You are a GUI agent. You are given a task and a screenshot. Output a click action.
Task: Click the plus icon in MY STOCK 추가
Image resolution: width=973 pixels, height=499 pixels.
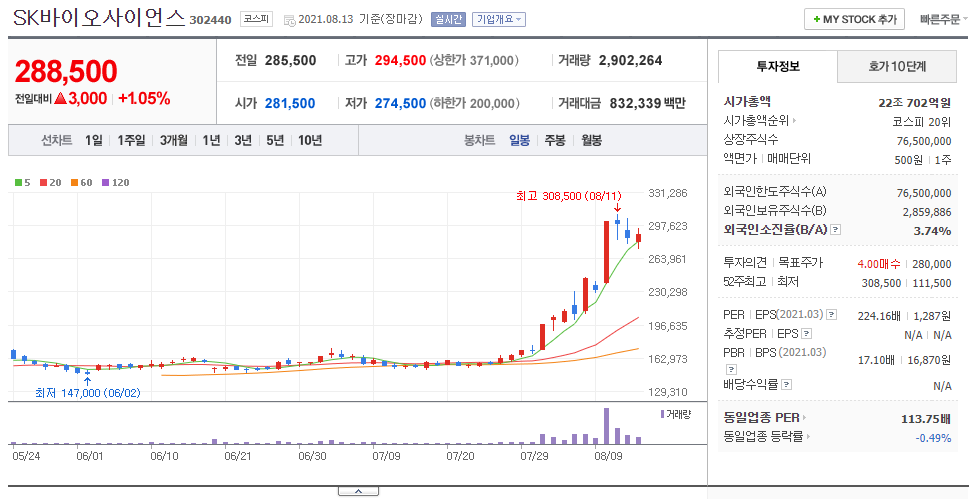817,19
